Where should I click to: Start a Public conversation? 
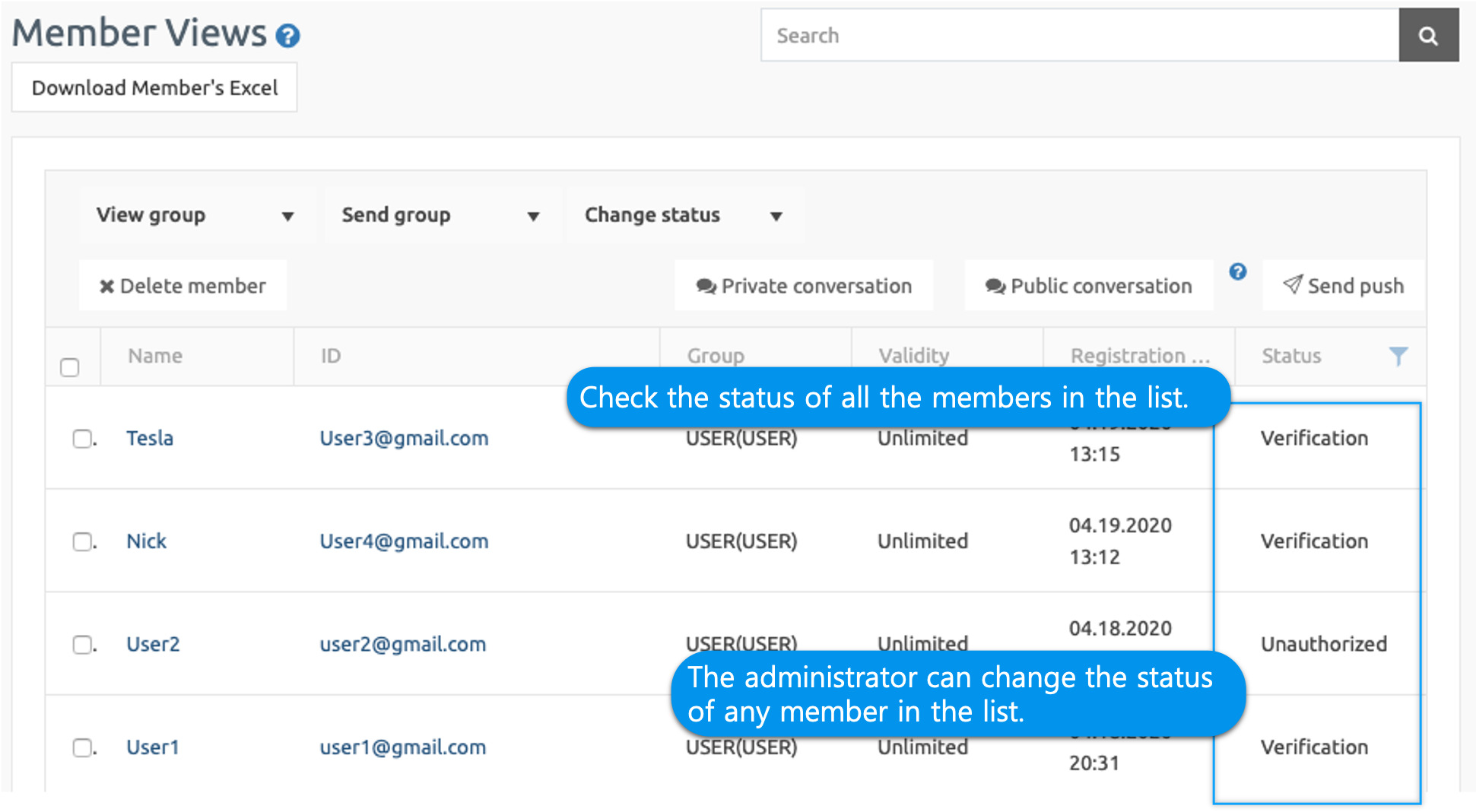(1088, 286)
